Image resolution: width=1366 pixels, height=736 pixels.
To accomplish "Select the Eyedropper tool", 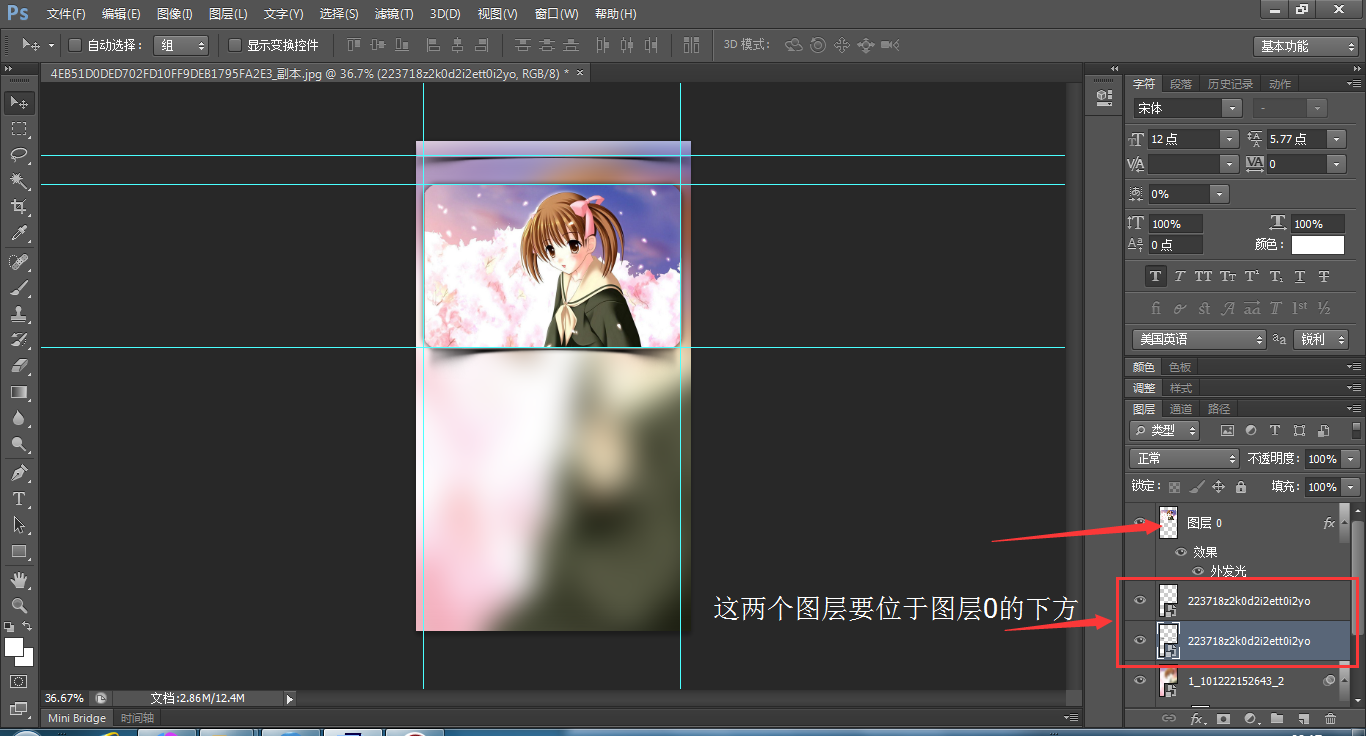I will pyautogui.click(x=19, y=234).
